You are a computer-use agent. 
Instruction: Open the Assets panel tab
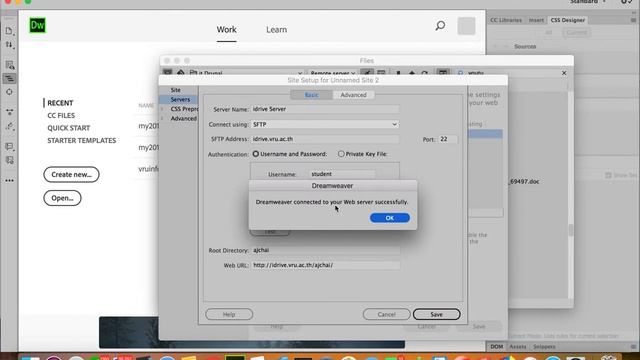coord(518,347)
